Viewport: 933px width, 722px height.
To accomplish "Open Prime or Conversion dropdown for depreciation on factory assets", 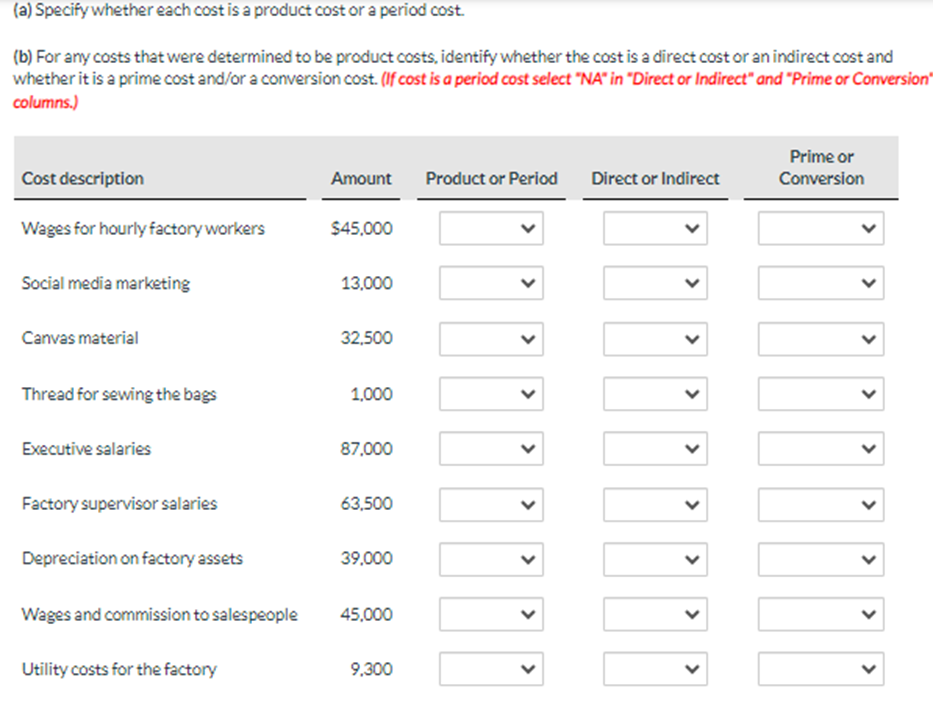I will click(x=820, y=559).
